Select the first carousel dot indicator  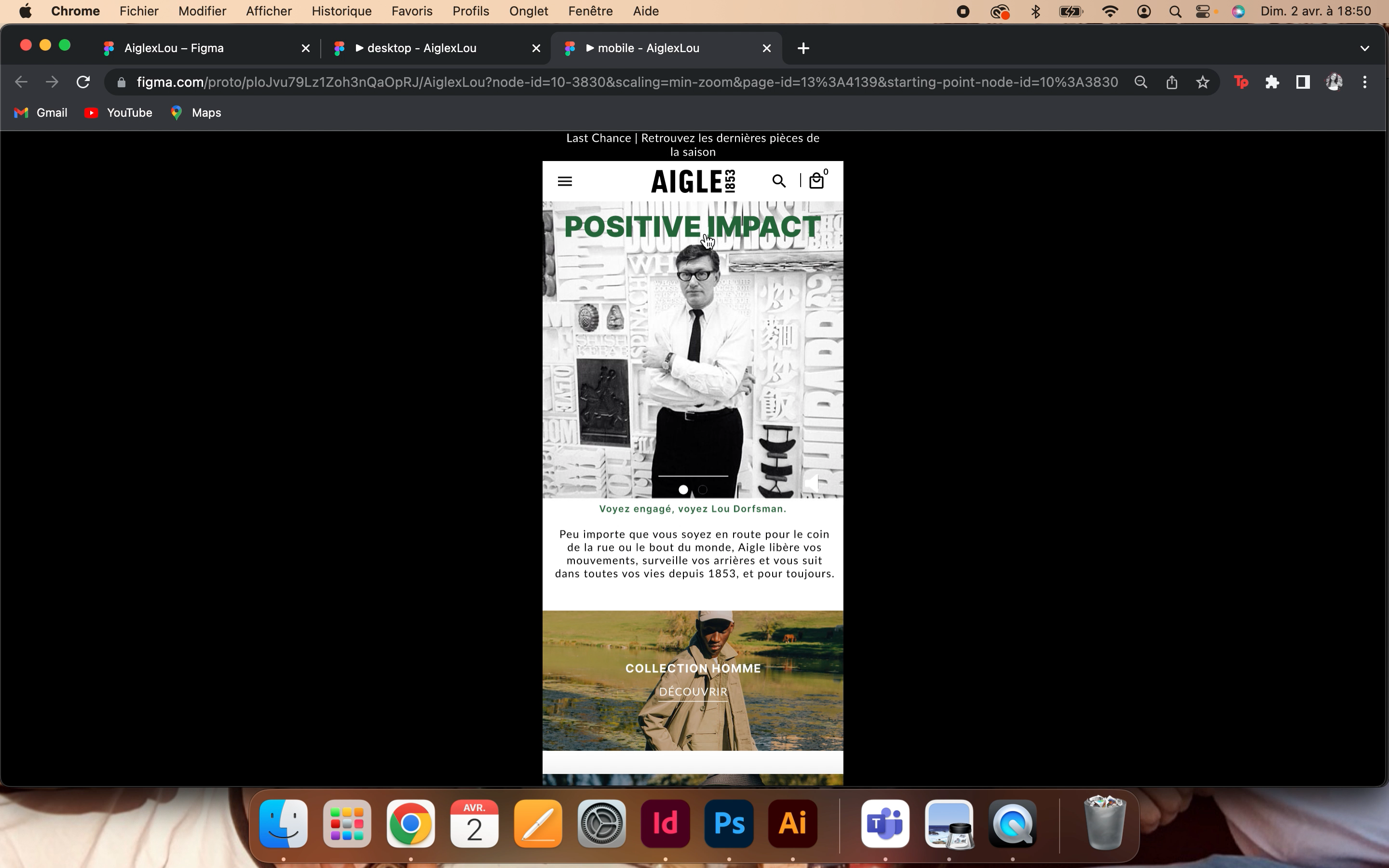tap(683, 489)
